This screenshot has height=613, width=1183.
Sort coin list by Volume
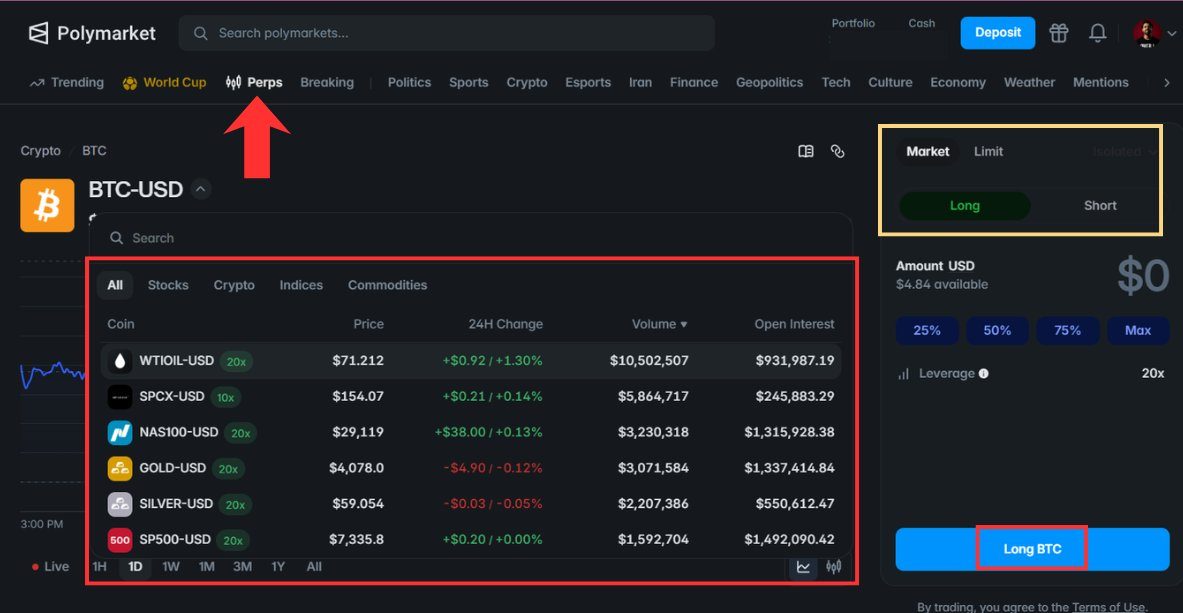[659, 324]
